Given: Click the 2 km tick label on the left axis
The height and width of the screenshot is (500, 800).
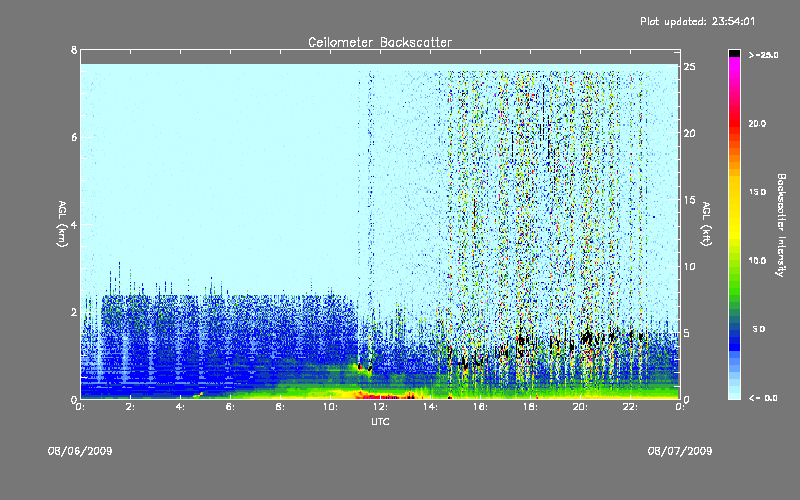Looking at the screenshot, I should point(74,312).
